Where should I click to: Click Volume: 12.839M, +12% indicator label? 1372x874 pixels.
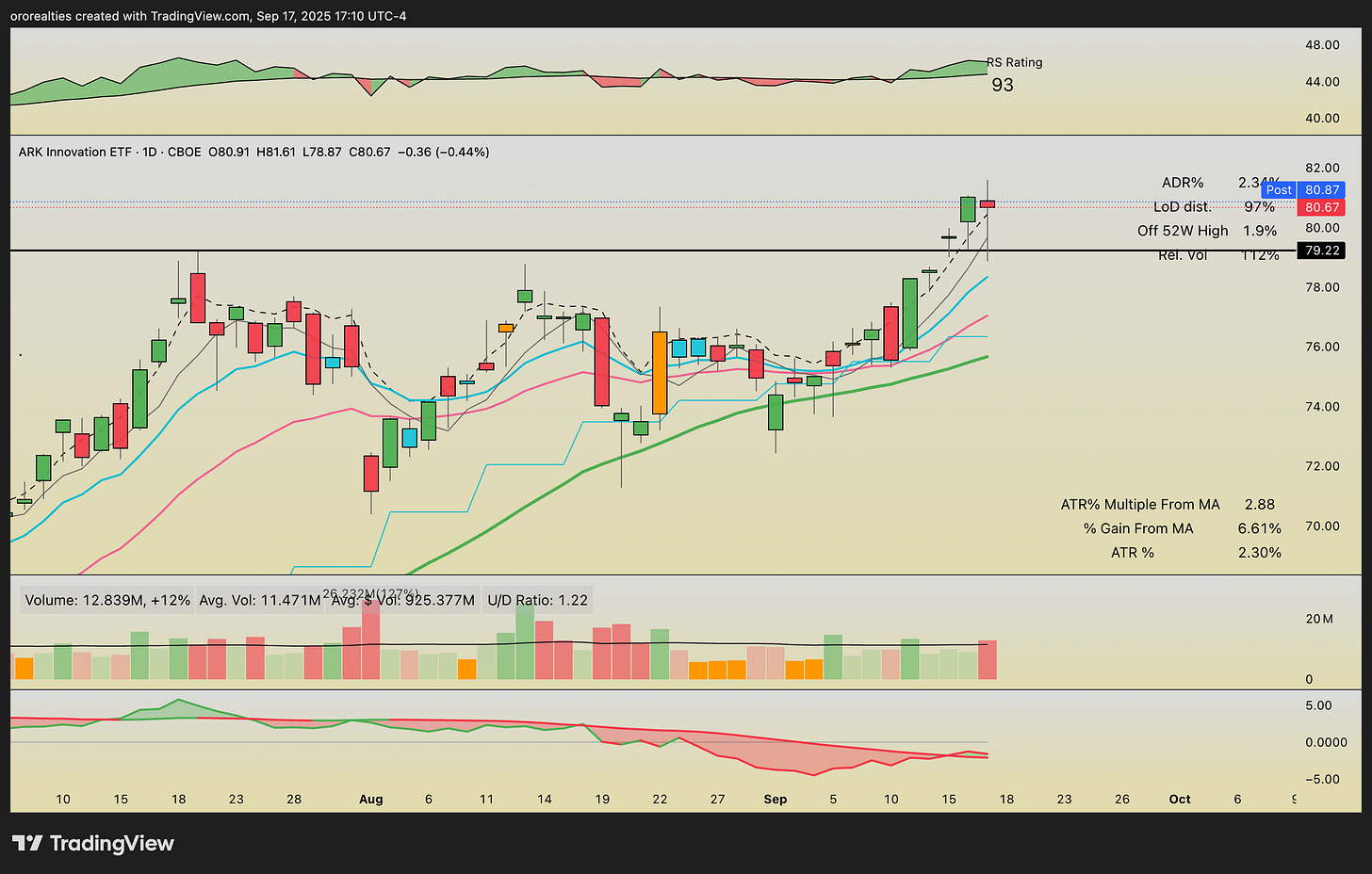107,600
